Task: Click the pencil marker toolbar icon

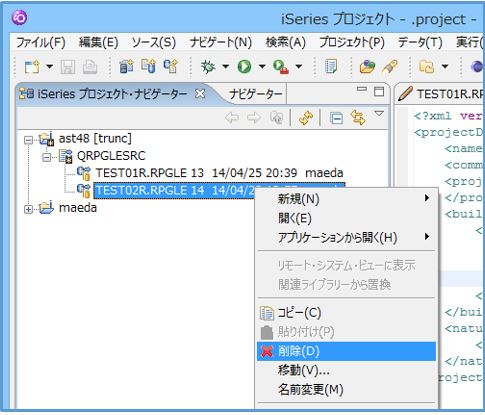Action: click(x=389, y=66)
